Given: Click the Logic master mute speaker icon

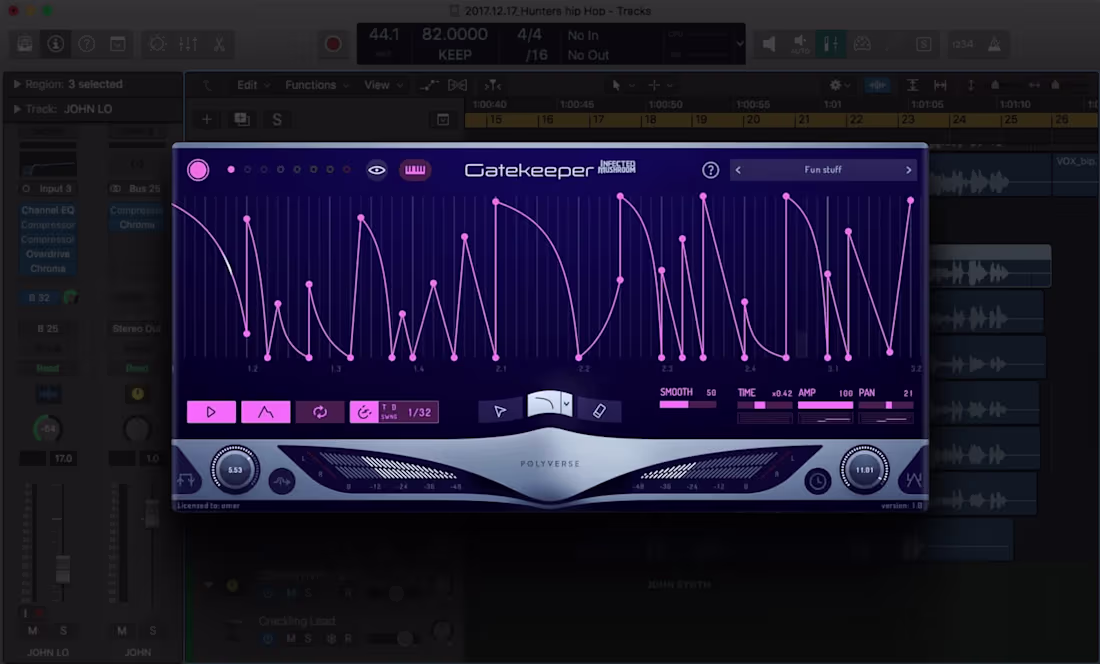Looking at the screenshot, I should click(770, 44).
